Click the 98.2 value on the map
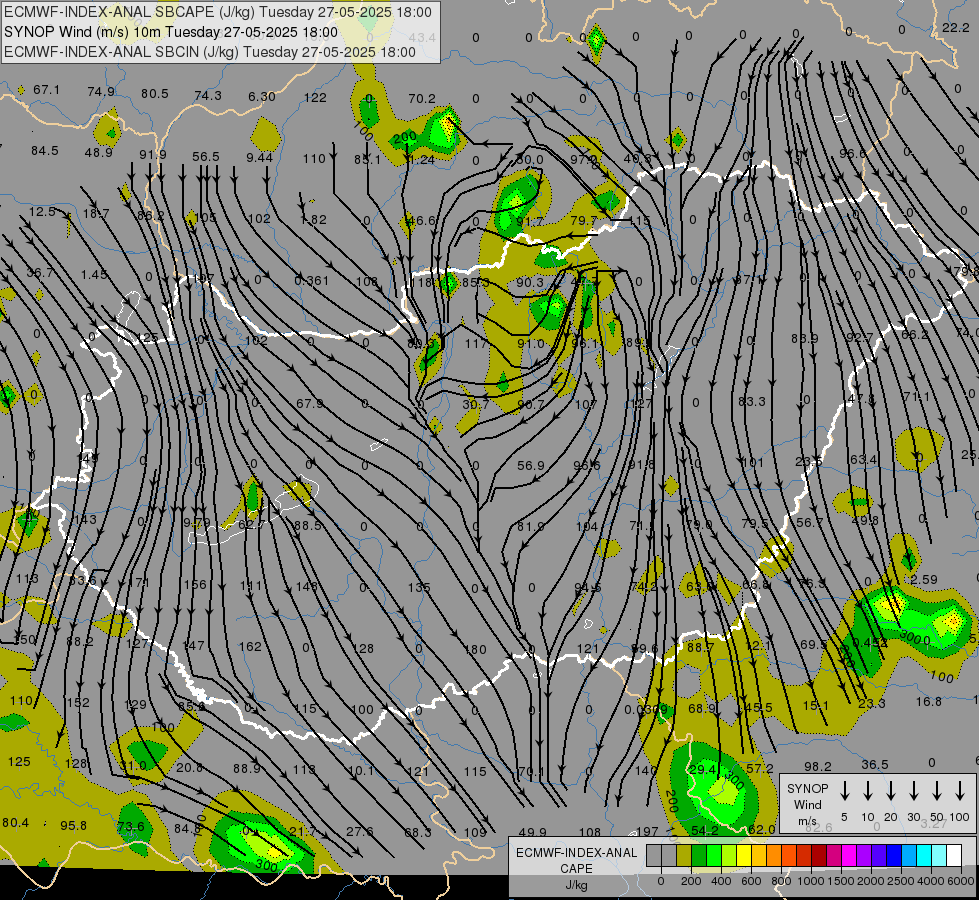 point(818,766)
